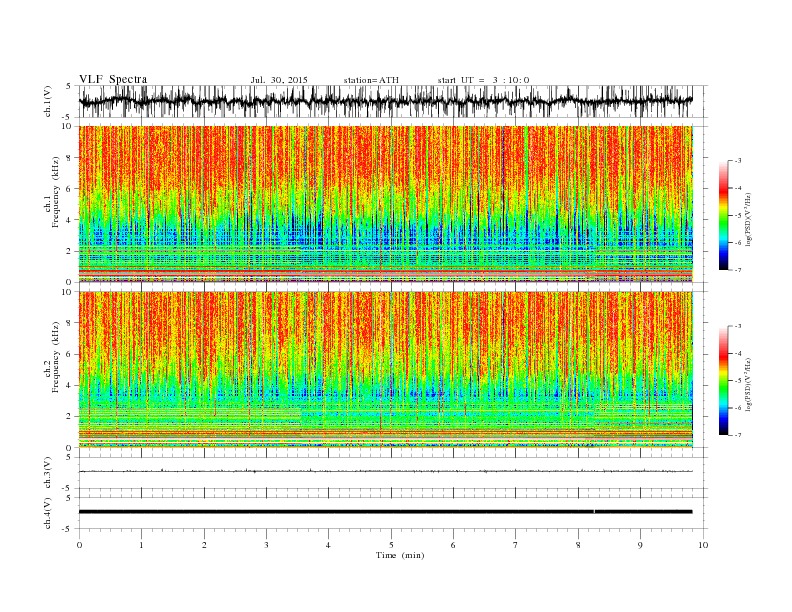Click bottom time axis tick label "5"
The height and width of the screenshot is (612, 792).
tap(391, 545)
